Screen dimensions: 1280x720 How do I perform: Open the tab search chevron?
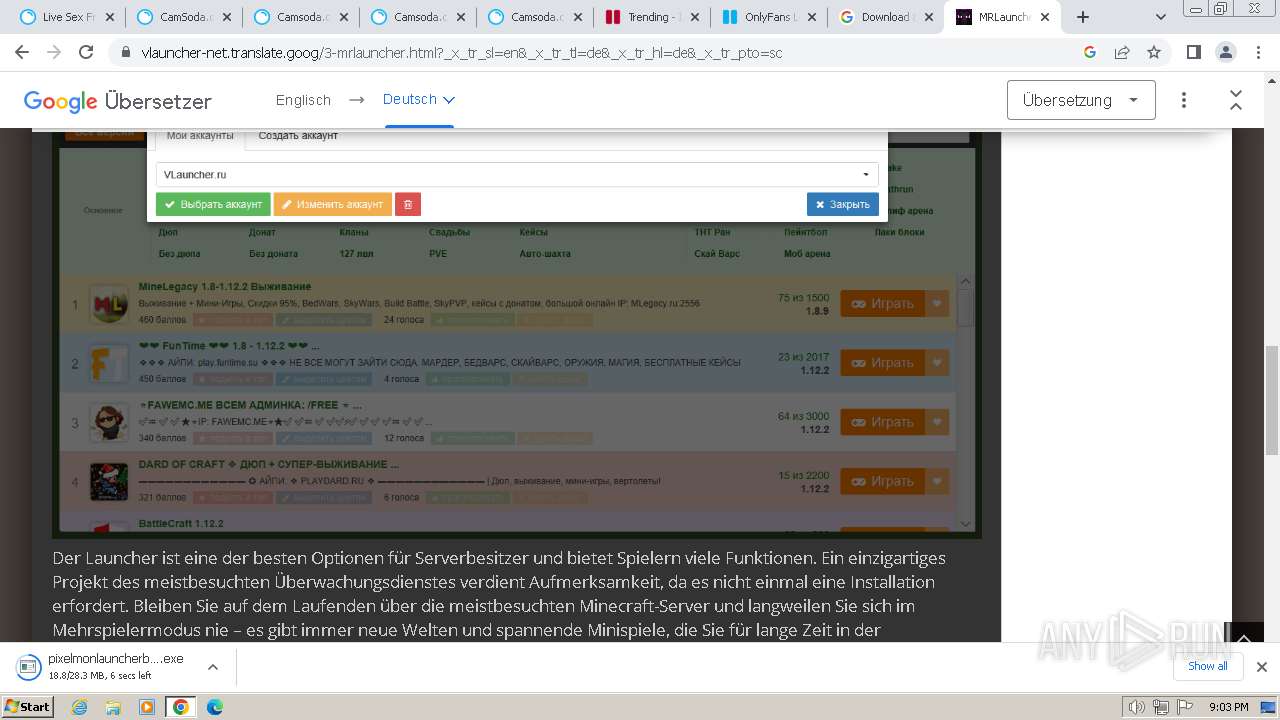point(1161,17)
